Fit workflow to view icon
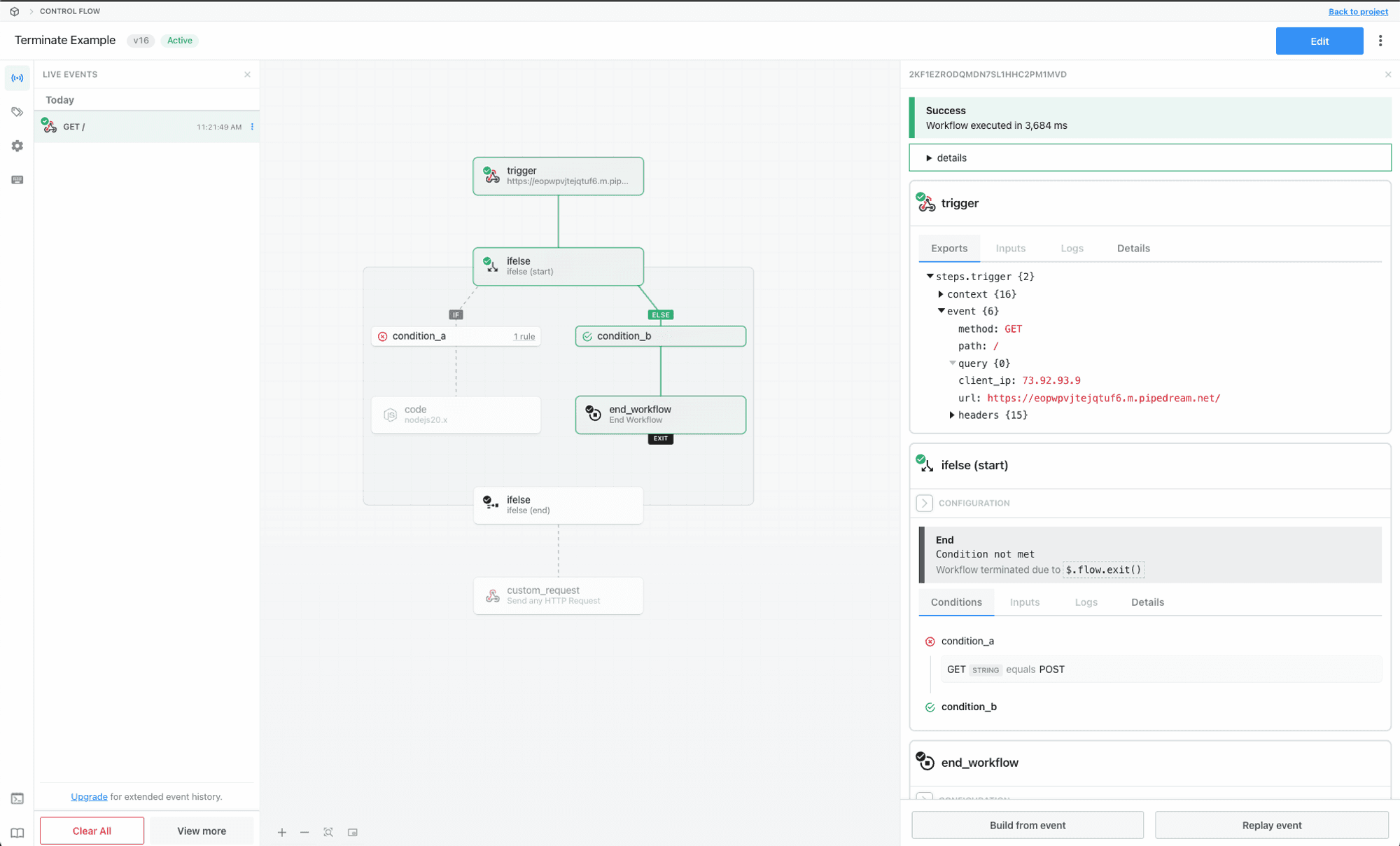Image resolution: width=1400 pixels, height=846 pixels. [328, 832]
